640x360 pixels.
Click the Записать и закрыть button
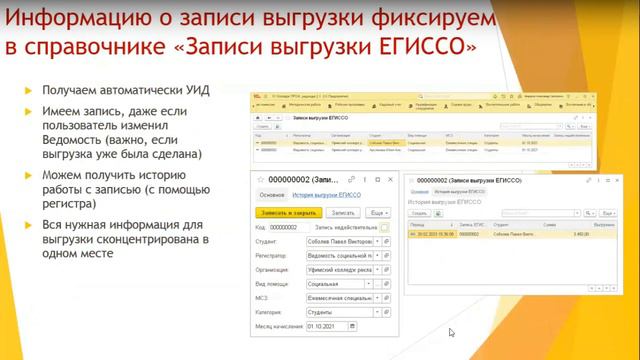click(x=289, y=213)
